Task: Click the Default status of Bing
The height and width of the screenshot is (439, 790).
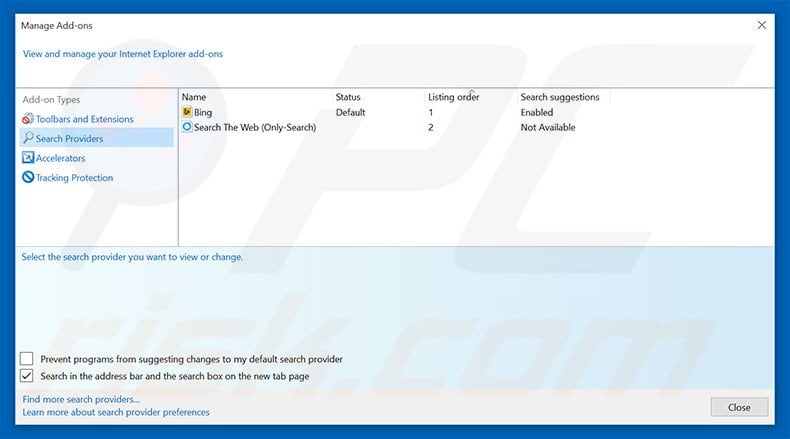Action: coord(351,112)
